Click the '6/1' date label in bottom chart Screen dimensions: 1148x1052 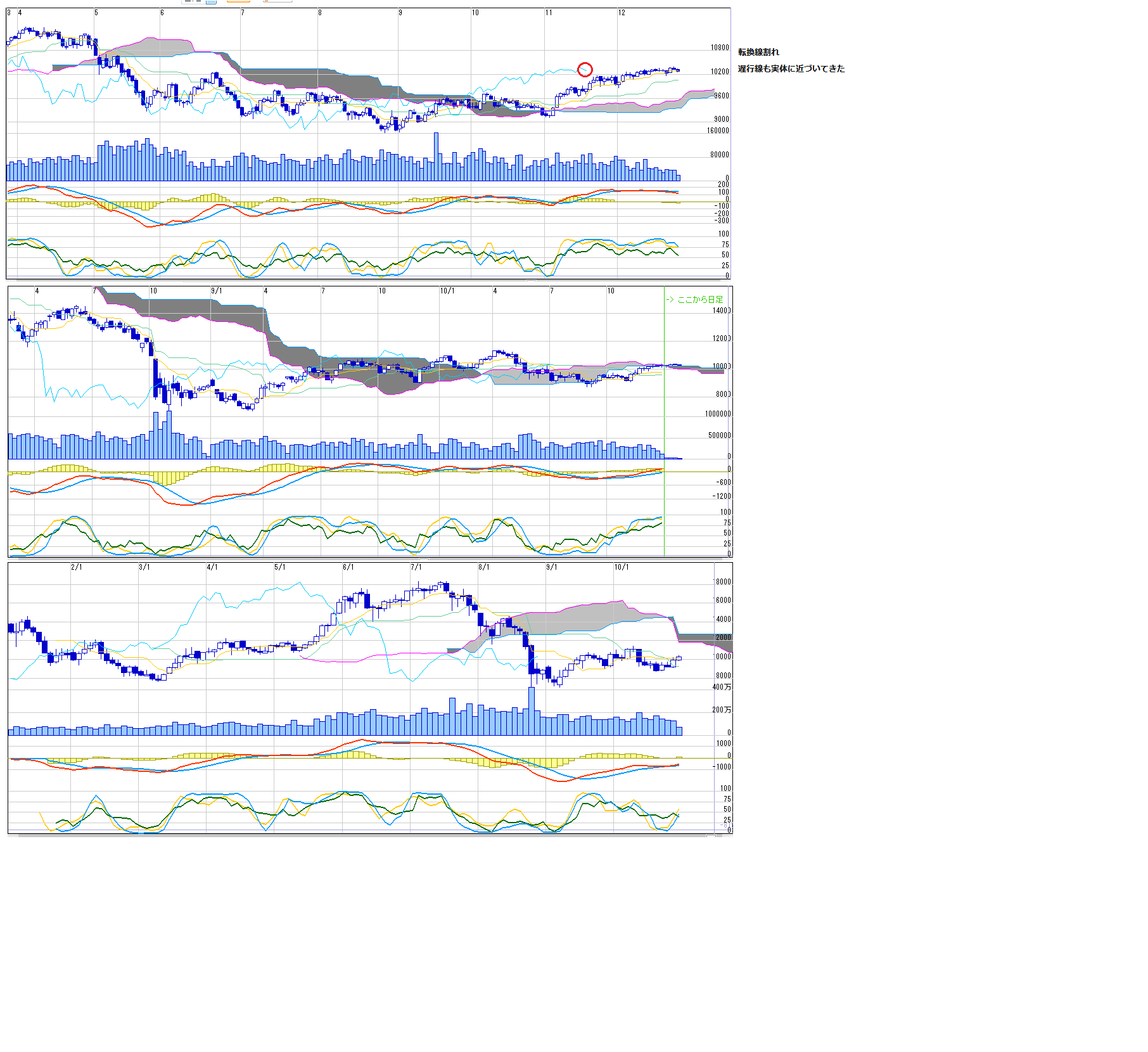[x=348, y=567]
